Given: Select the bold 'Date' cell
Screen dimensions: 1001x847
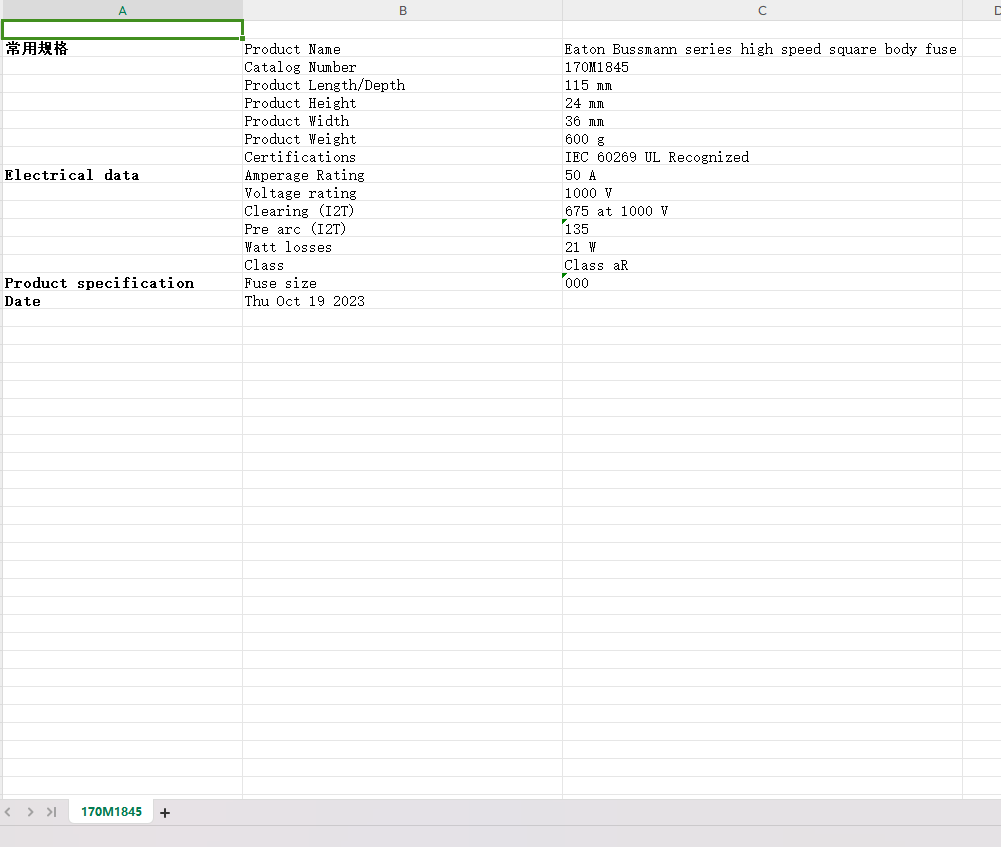Looking at the screenshot, I should click(x=123, y=301).
